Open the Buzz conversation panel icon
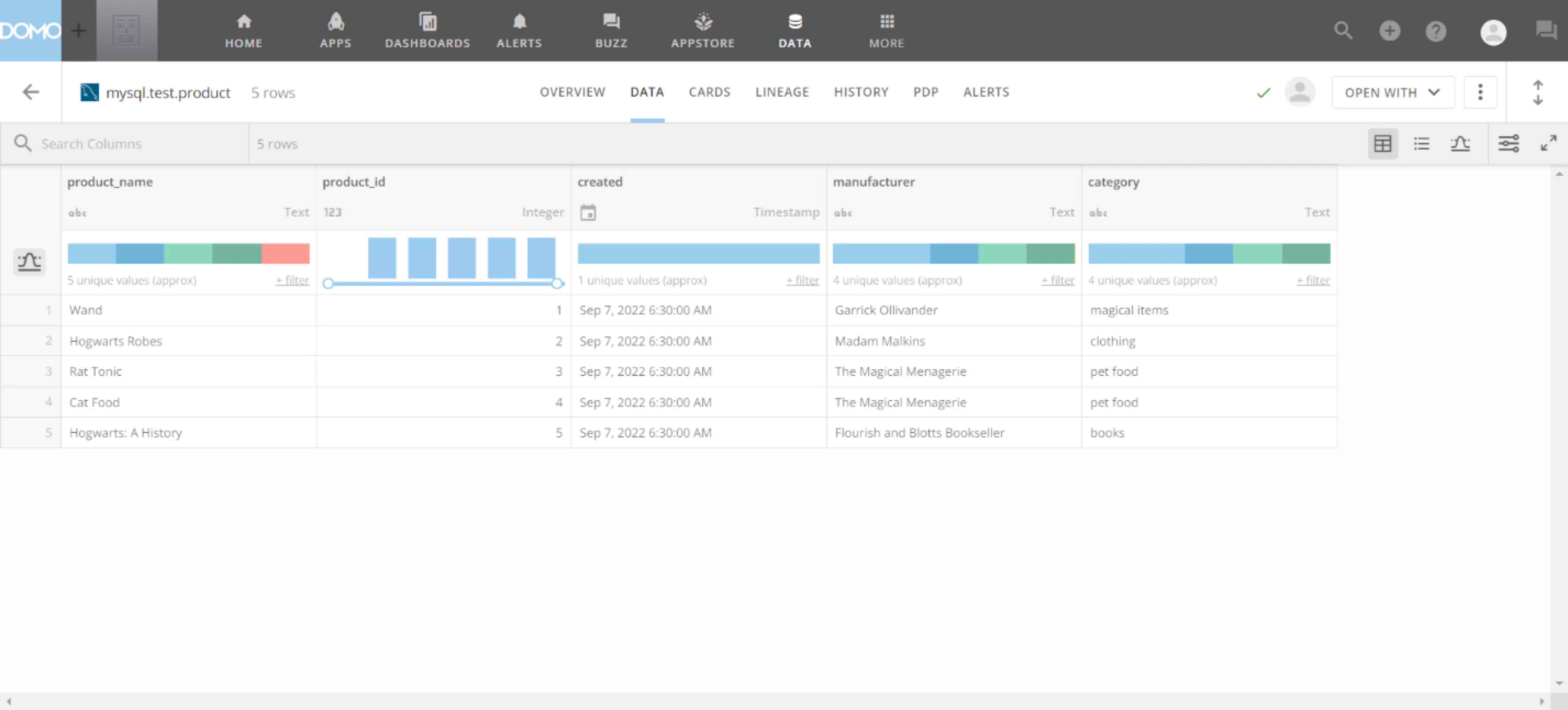Viewport: 1568px width, 710px height. [1546, 30]
